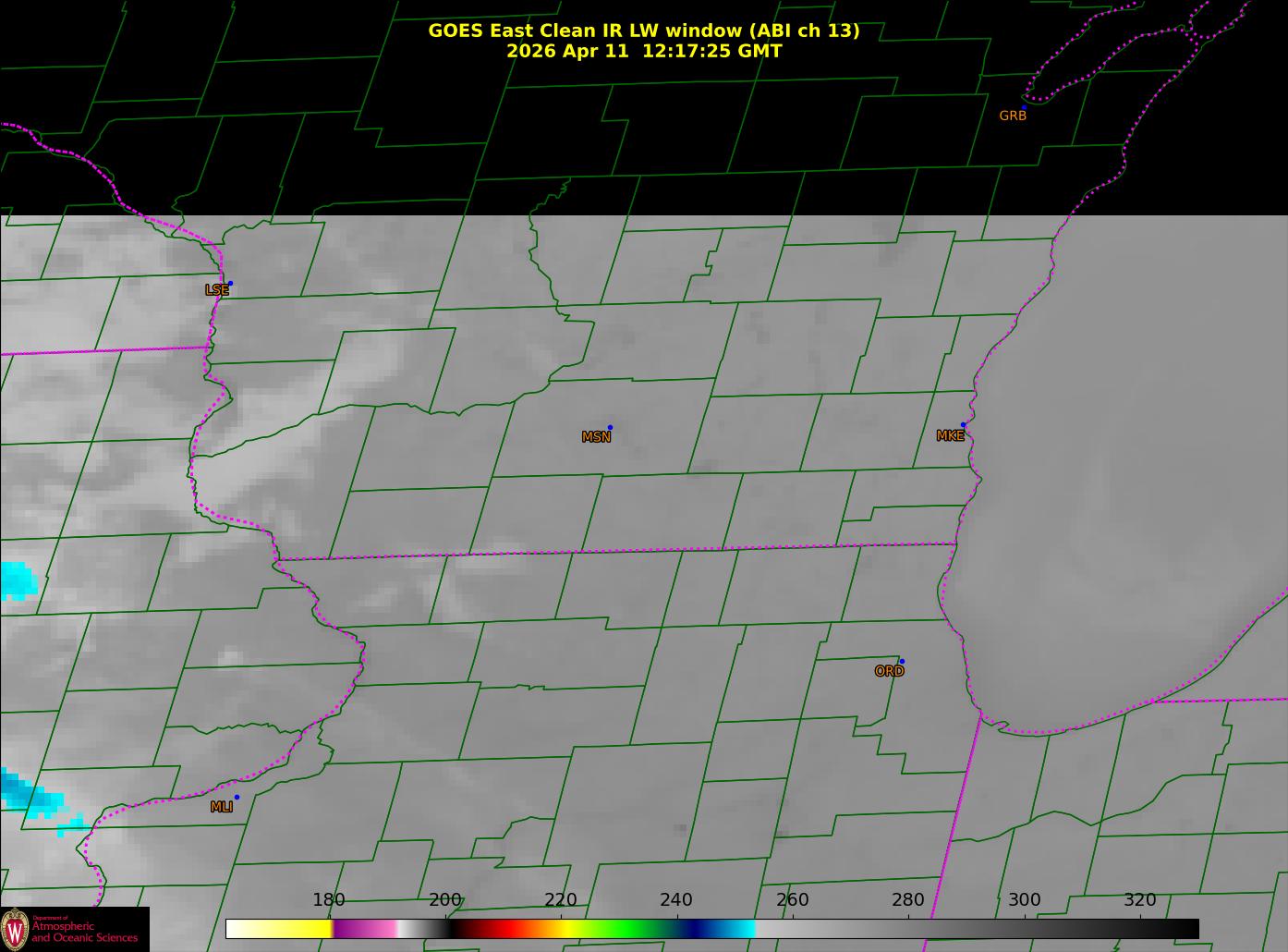The image size is (1288, 952).
Task: Select the Atmospheric and Oceanic Sciences text
Action: [85, 932]
